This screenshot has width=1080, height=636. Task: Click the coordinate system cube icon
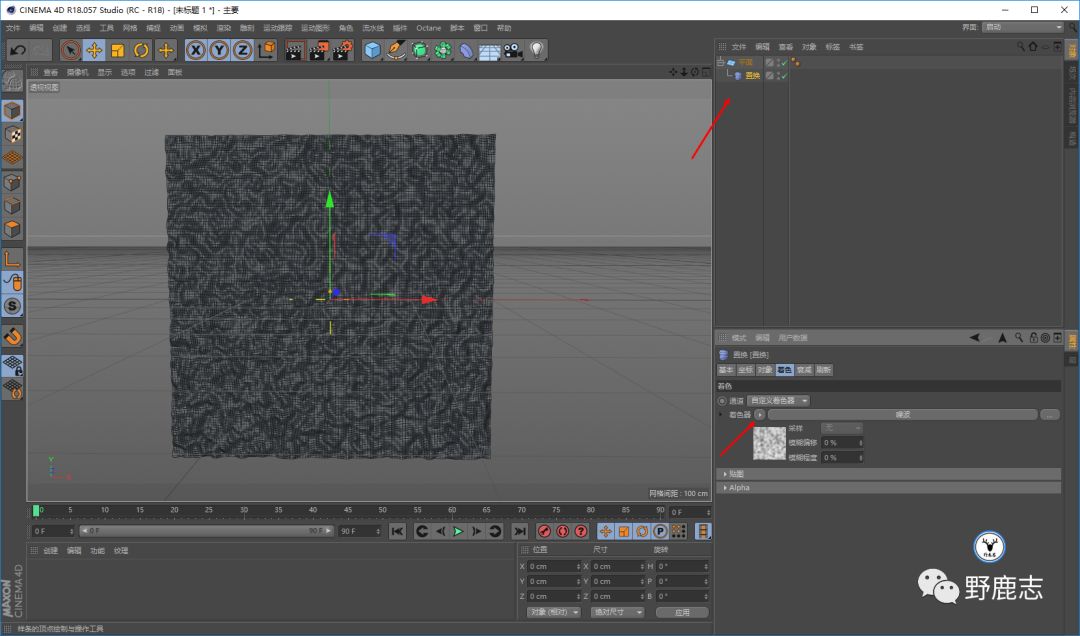pyautogui.click(x=266, y=50)
